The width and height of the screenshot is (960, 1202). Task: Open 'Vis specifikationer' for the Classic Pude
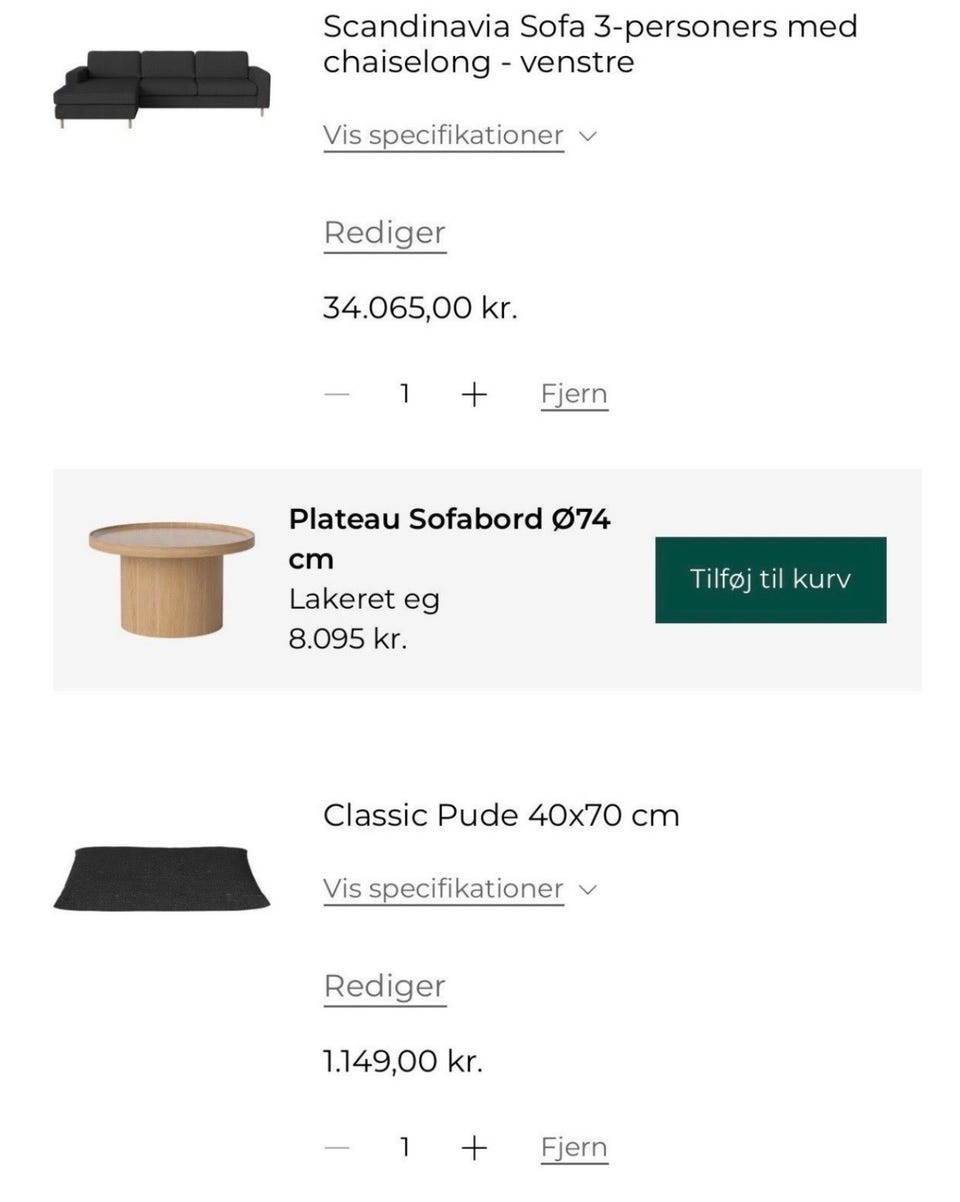pos(443,889)
